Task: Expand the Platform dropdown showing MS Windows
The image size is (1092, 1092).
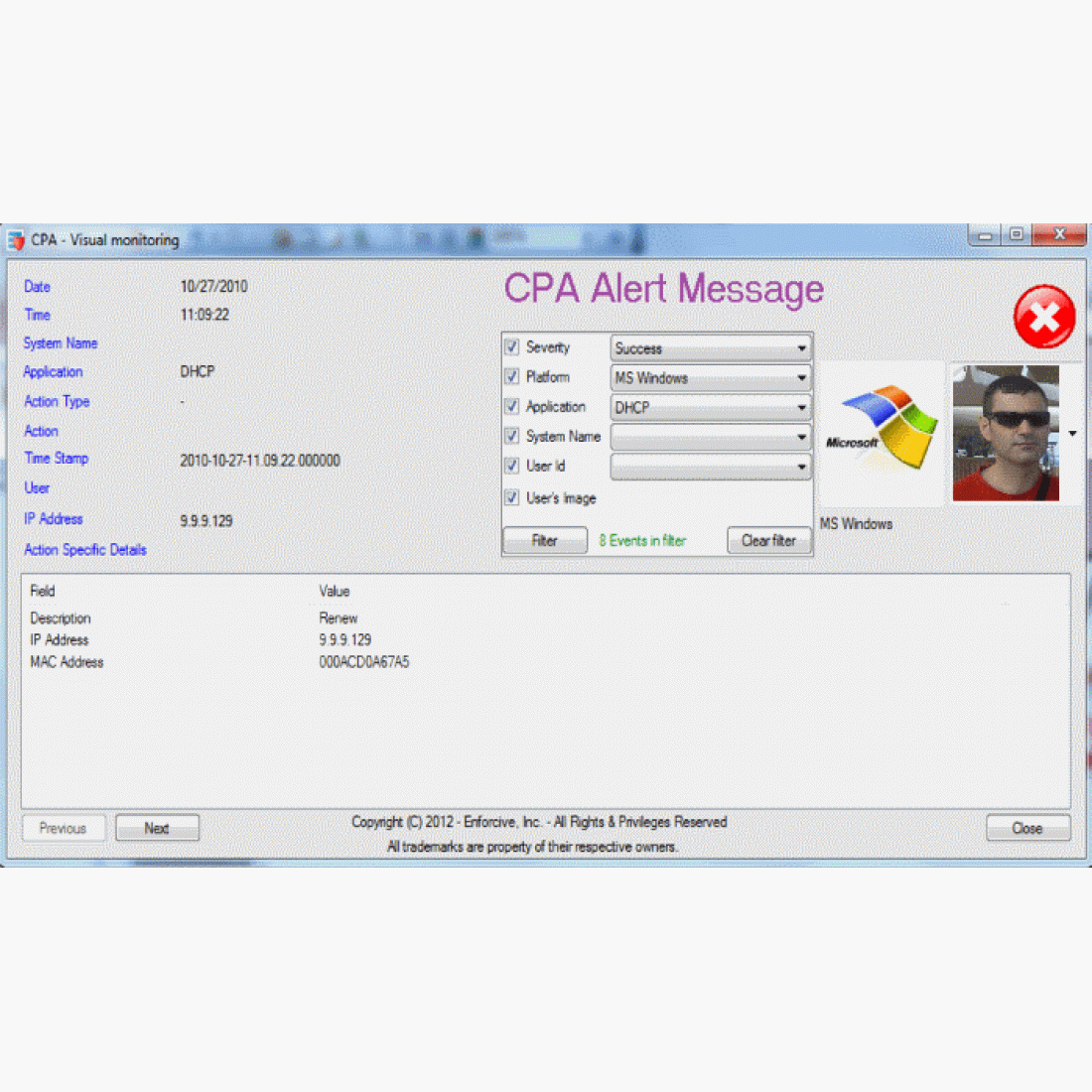Action: point(711,378)
